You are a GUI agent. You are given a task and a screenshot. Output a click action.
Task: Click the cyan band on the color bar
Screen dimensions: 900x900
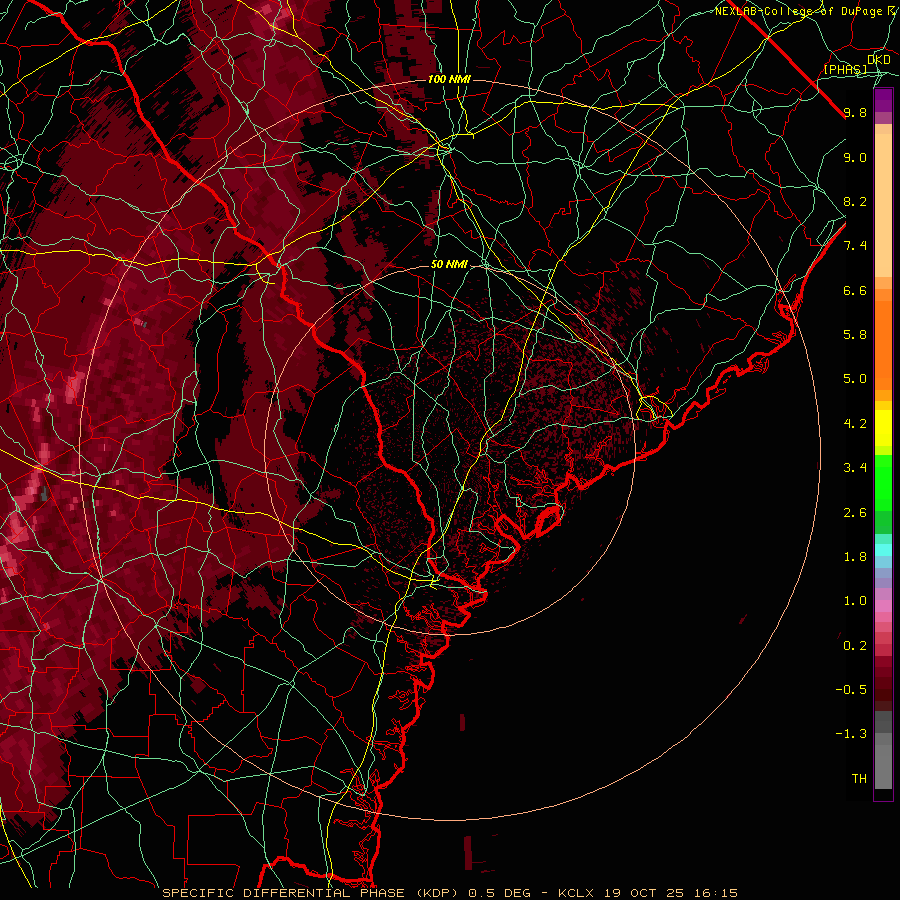tap(883, 550)
